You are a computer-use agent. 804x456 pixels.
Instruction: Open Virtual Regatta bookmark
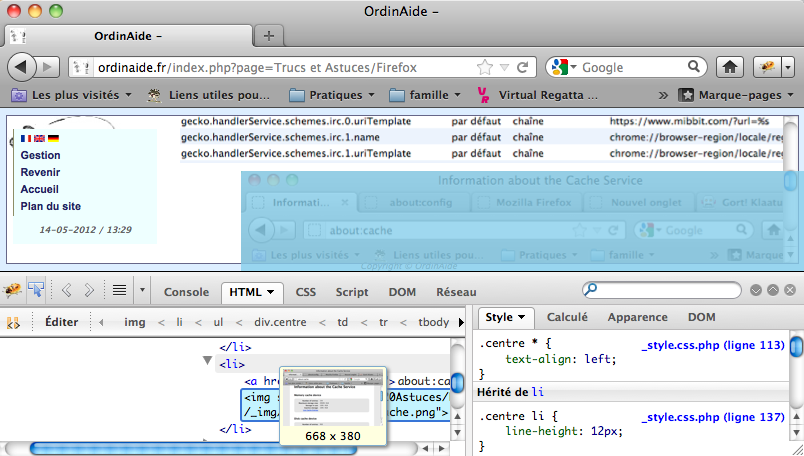click(x=537, y=95)
